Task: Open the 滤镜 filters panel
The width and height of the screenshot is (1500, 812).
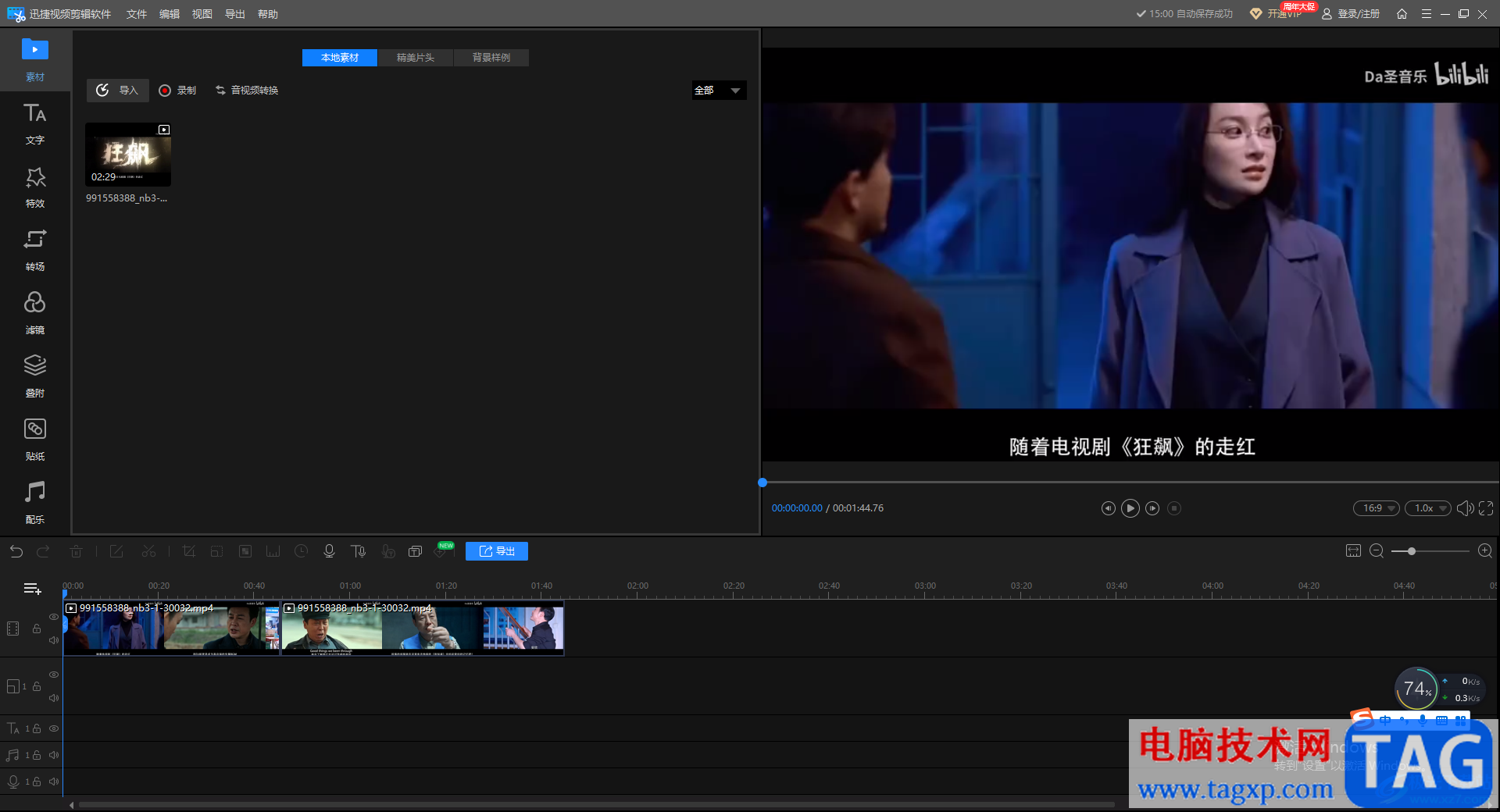Action: pyautogui.click(x=34, y=313)
